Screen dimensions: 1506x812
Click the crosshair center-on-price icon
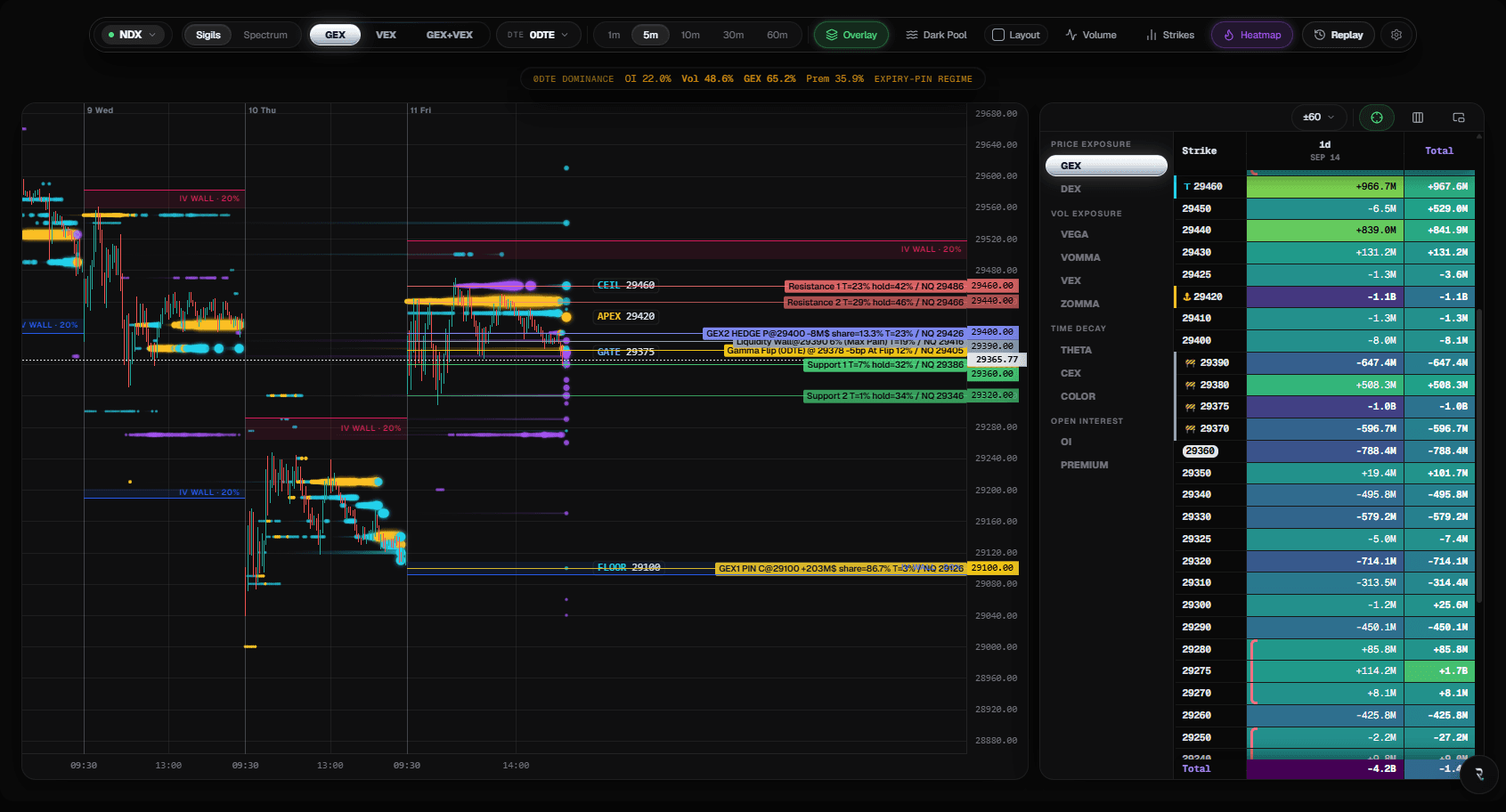point(1377,118)
